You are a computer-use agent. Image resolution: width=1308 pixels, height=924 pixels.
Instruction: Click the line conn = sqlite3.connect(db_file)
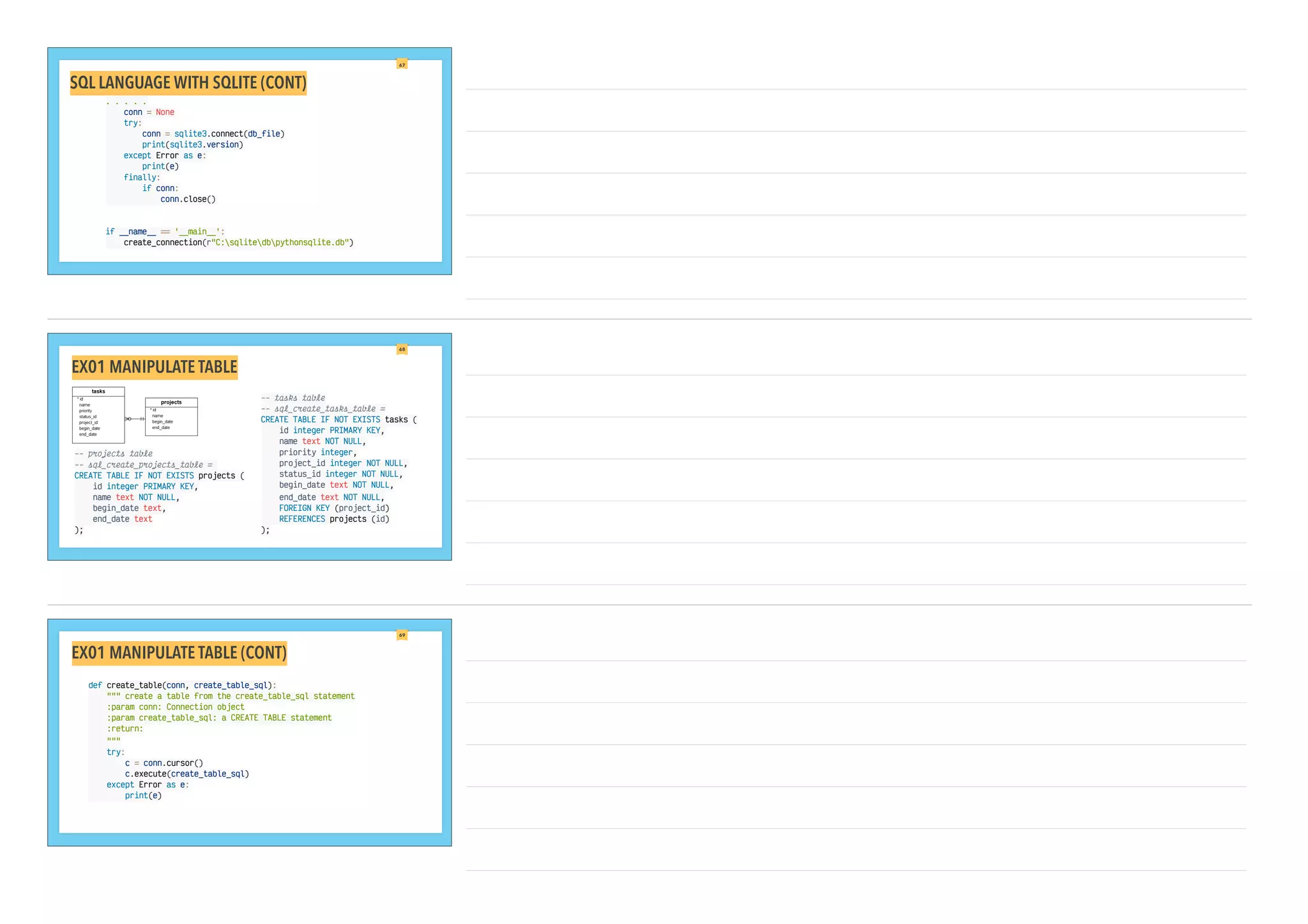pyautogui.click(x=213, y=134)
